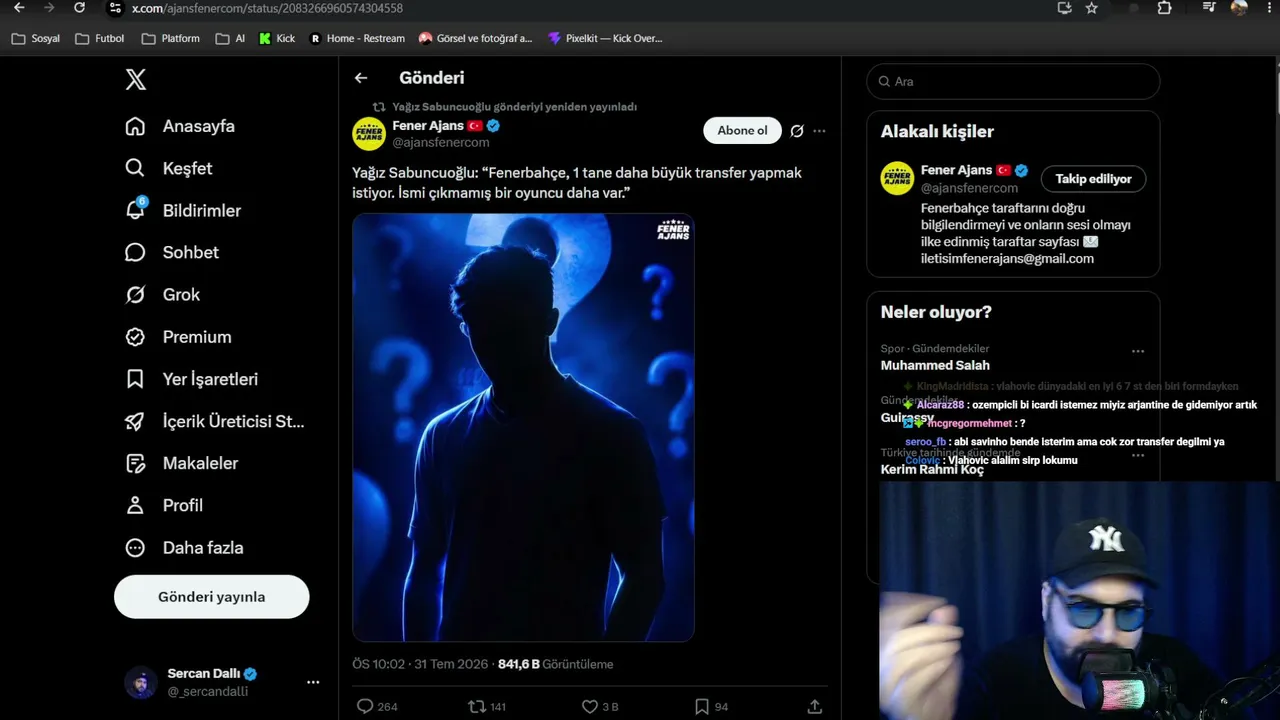Click the browser forward arrow
Viewport: 1280px width, 720px height.
[49, 8]
